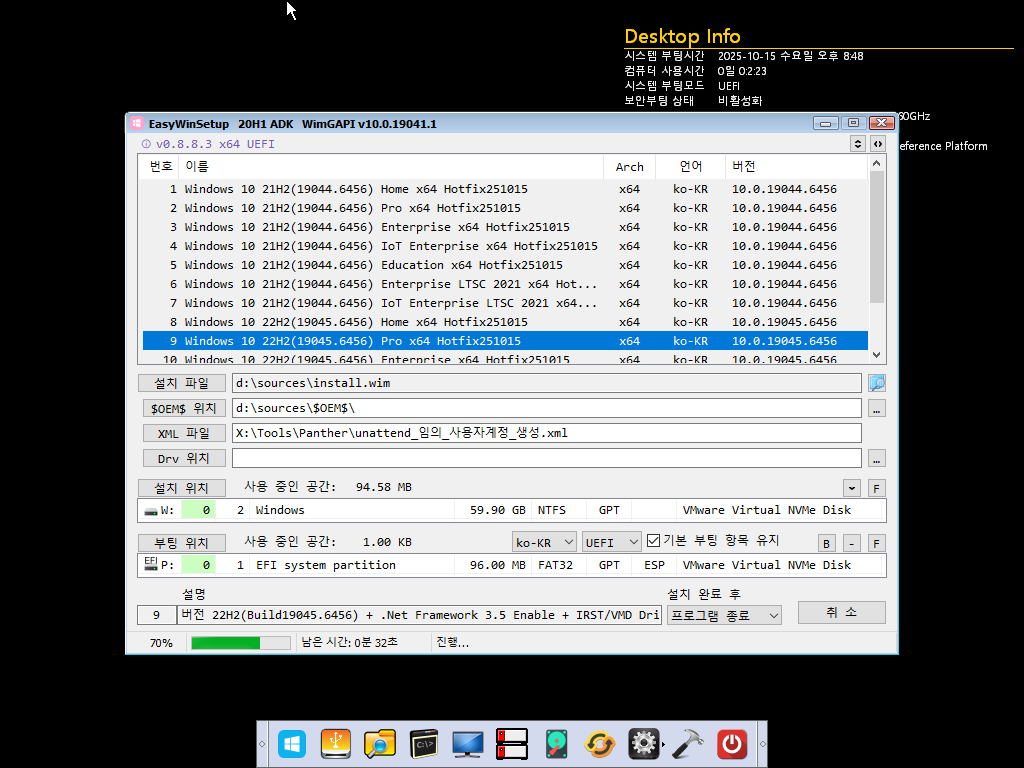Click the Drv 위치 button
Viewport: 1024px width, 768px height.
(x=184, y=458)
